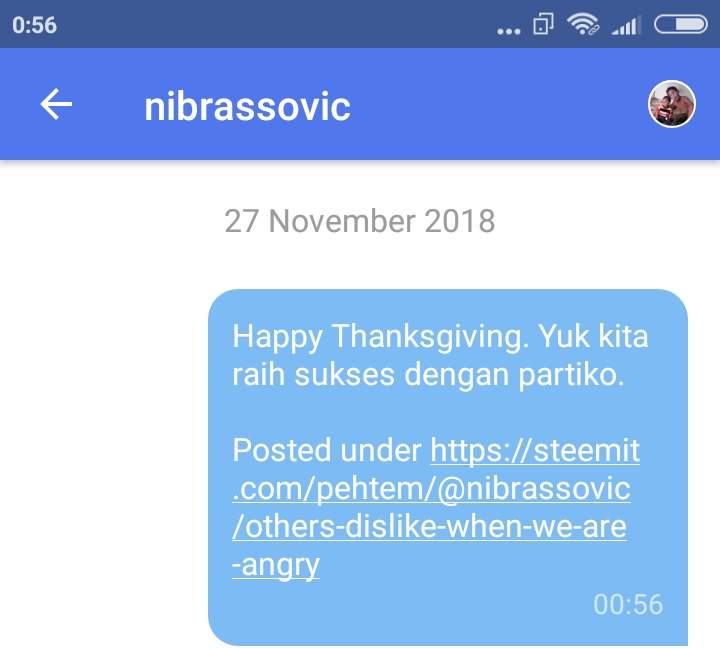720x648 pixels.
Task: Click the .com/pehtem/@nibrassovic link line
Action: (431, 488)
